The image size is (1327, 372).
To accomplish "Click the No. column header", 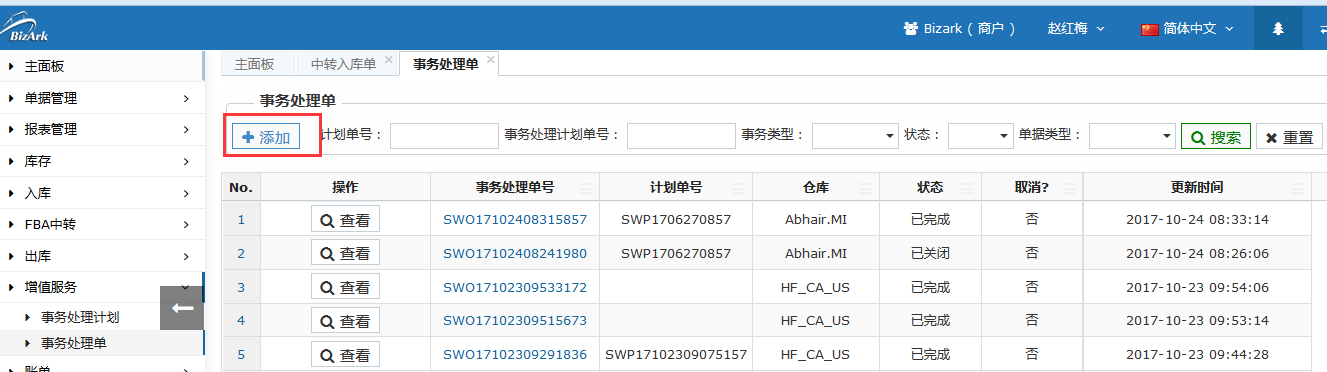I will point(241,187).
